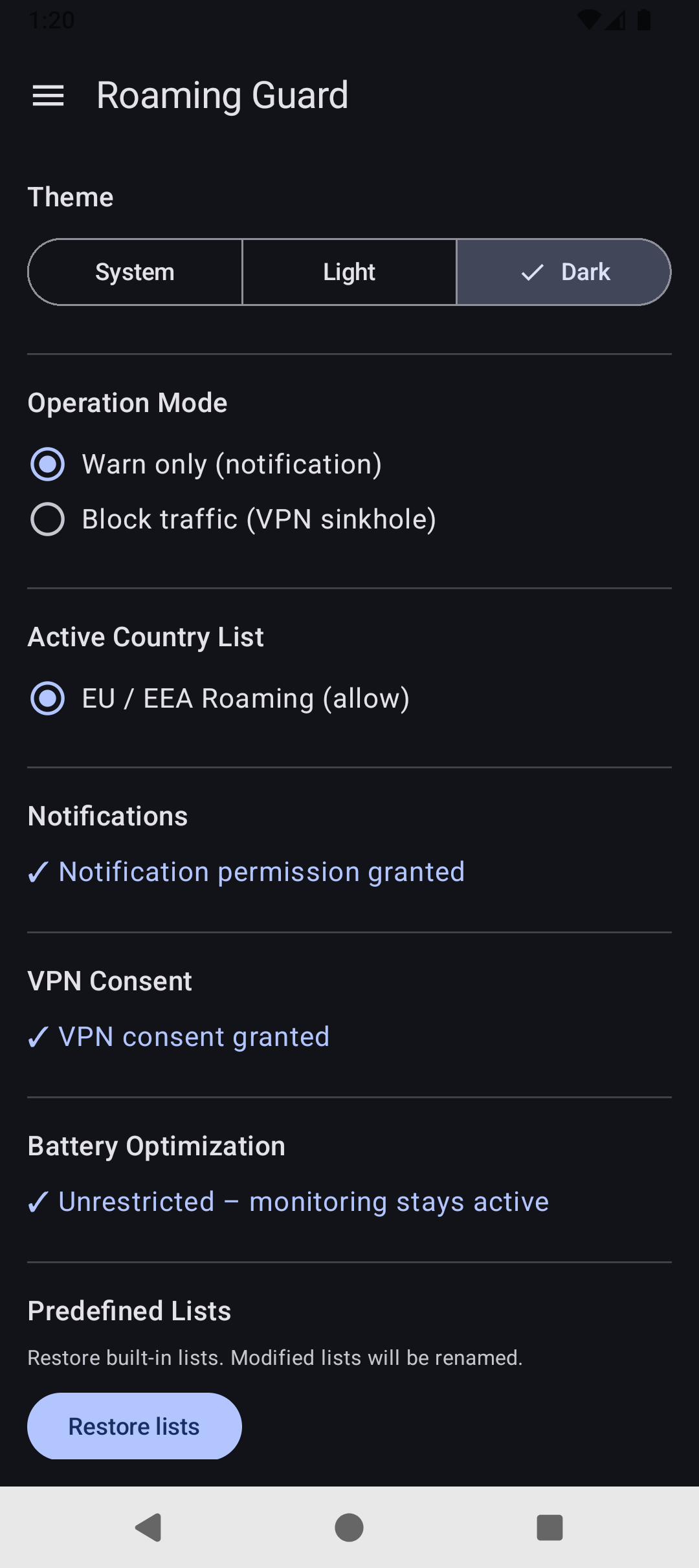Tap the battery icon in status bar
Viewport: 699px width, 1568px height.
[x=644, y=20]
